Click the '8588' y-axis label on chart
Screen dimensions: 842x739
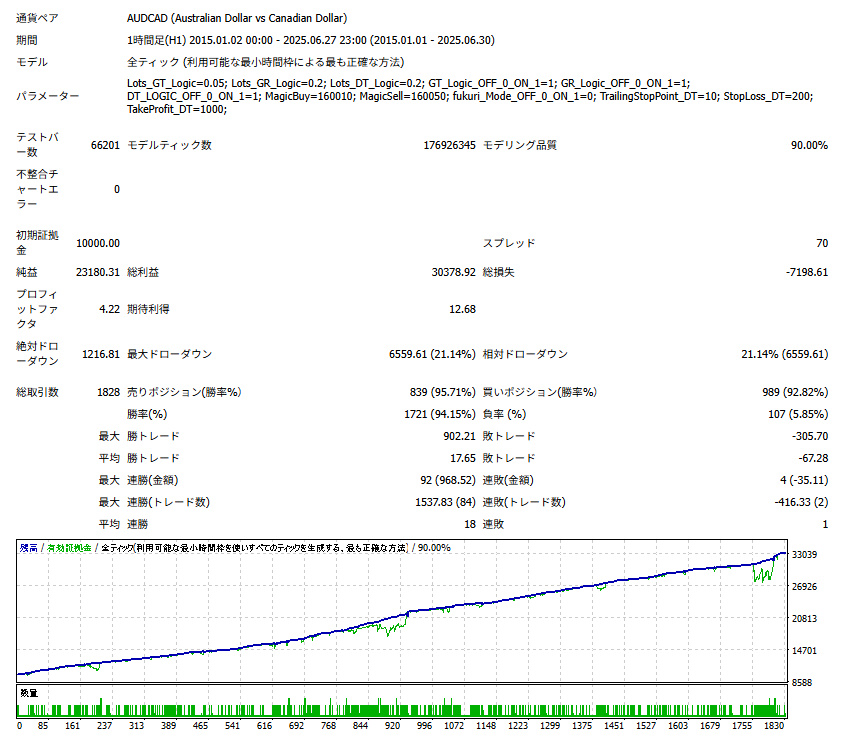click(x=802, y=683)
